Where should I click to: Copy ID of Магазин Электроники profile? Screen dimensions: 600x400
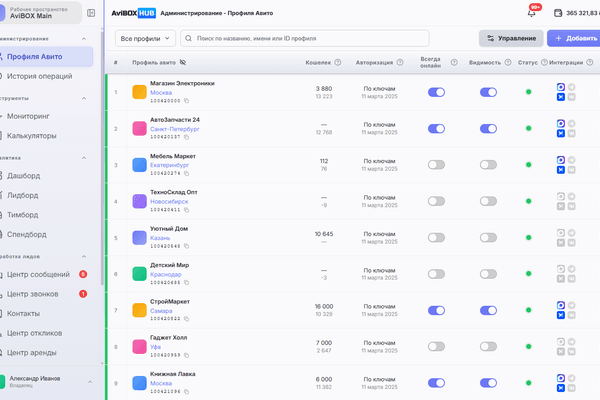(x=186, y=101)
